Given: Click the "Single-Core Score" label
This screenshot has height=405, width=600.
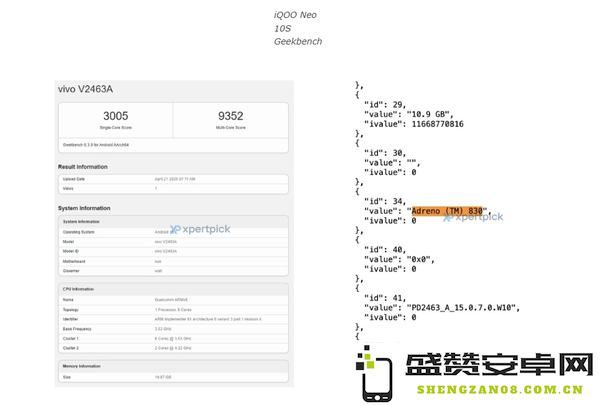Looking at the screenshot, I should 116,127.
